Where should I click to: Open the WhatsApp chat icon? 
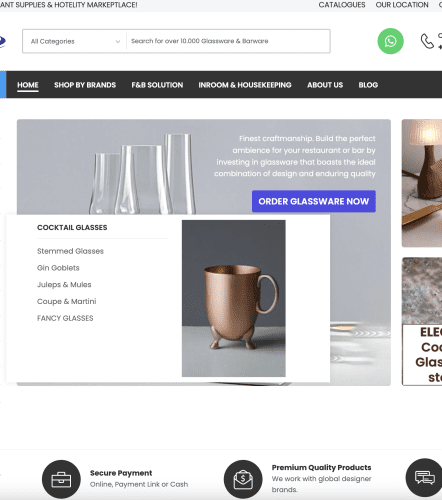click(x=390, y=41)
